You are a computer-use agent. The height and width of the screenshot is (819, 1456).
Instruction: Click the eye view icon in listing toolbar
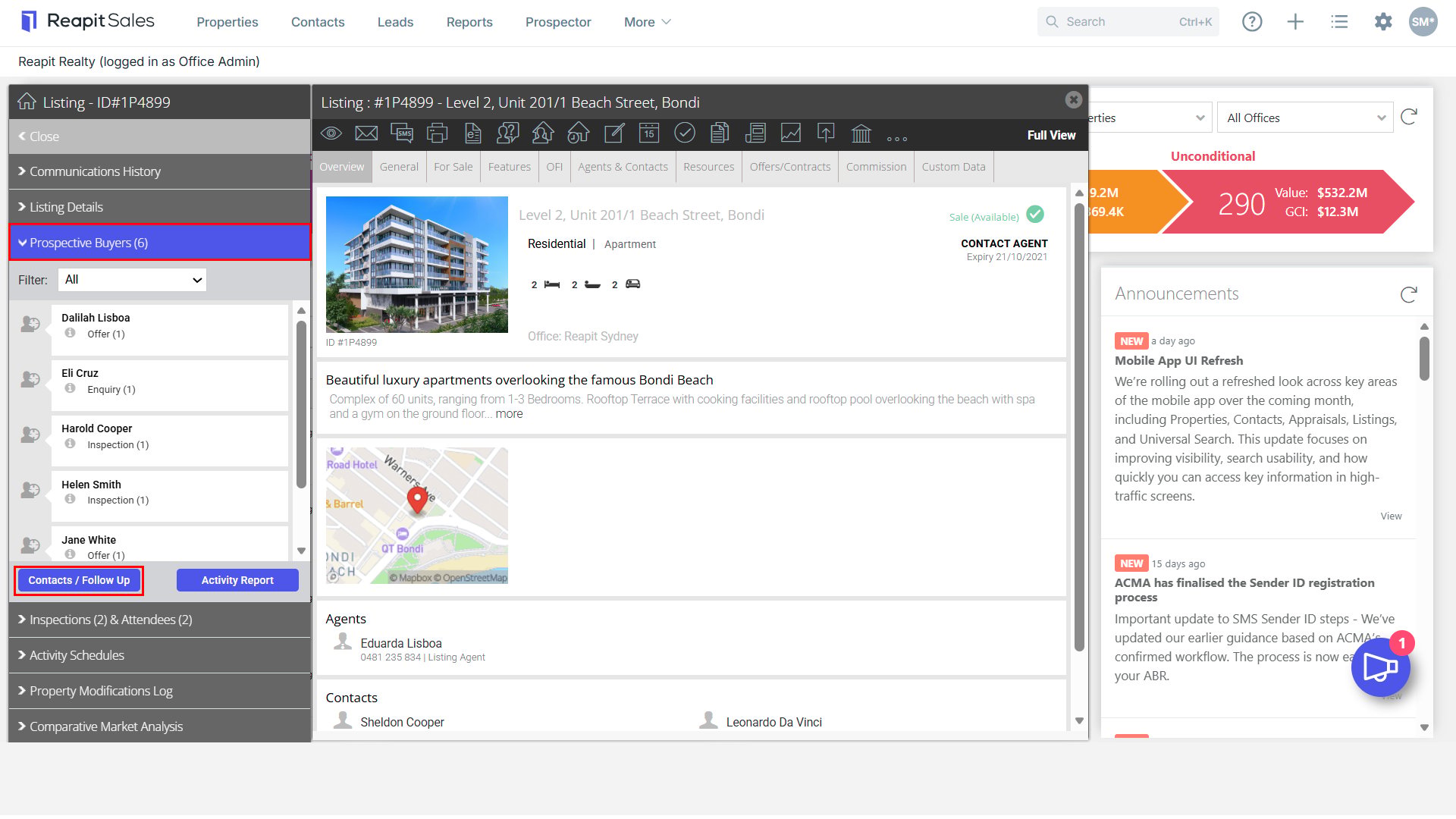tap(331, 133)
